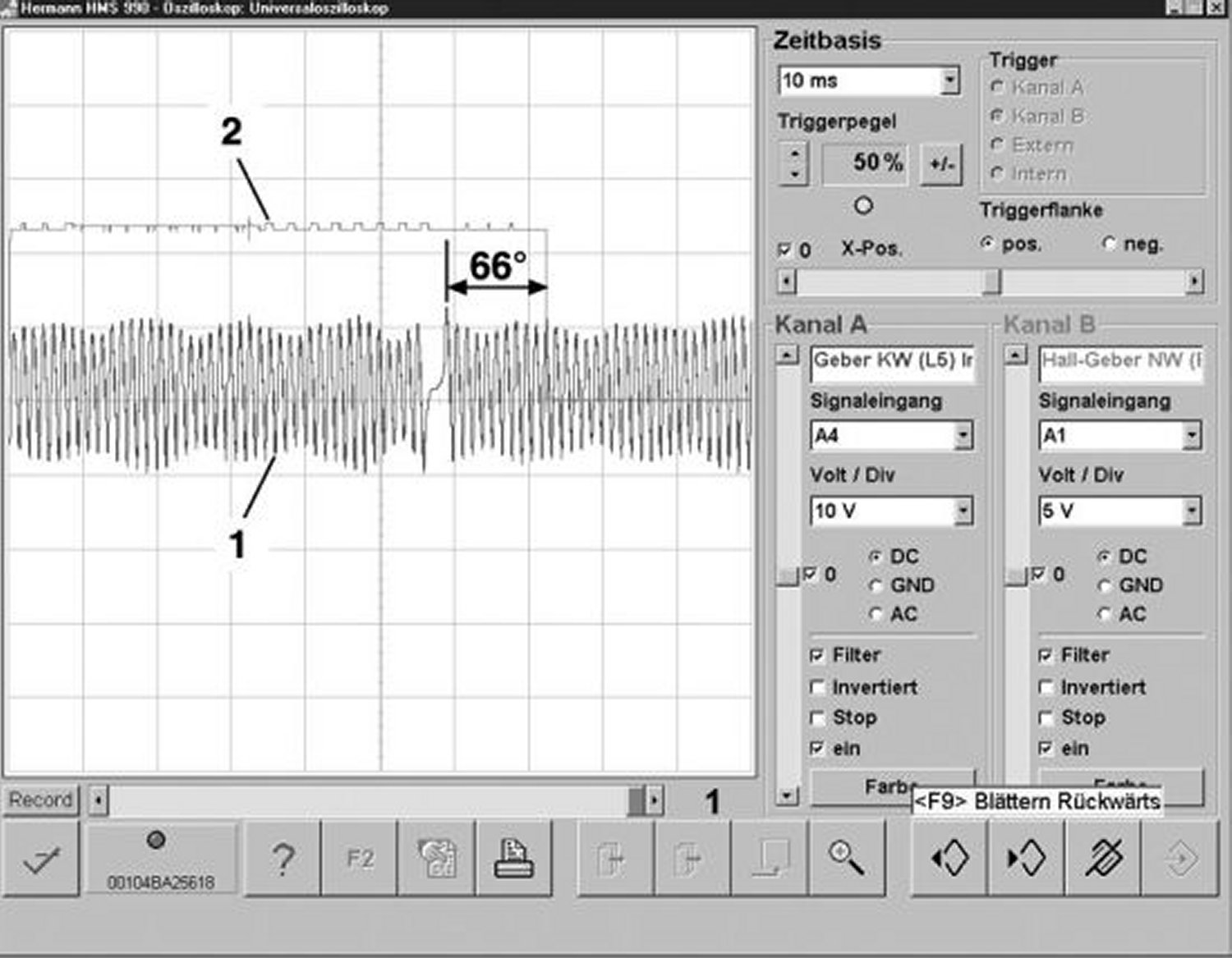Open the Zeitbasis 10 ms dropdown
The image size is (1232, 958).
[x=949, y=80]
